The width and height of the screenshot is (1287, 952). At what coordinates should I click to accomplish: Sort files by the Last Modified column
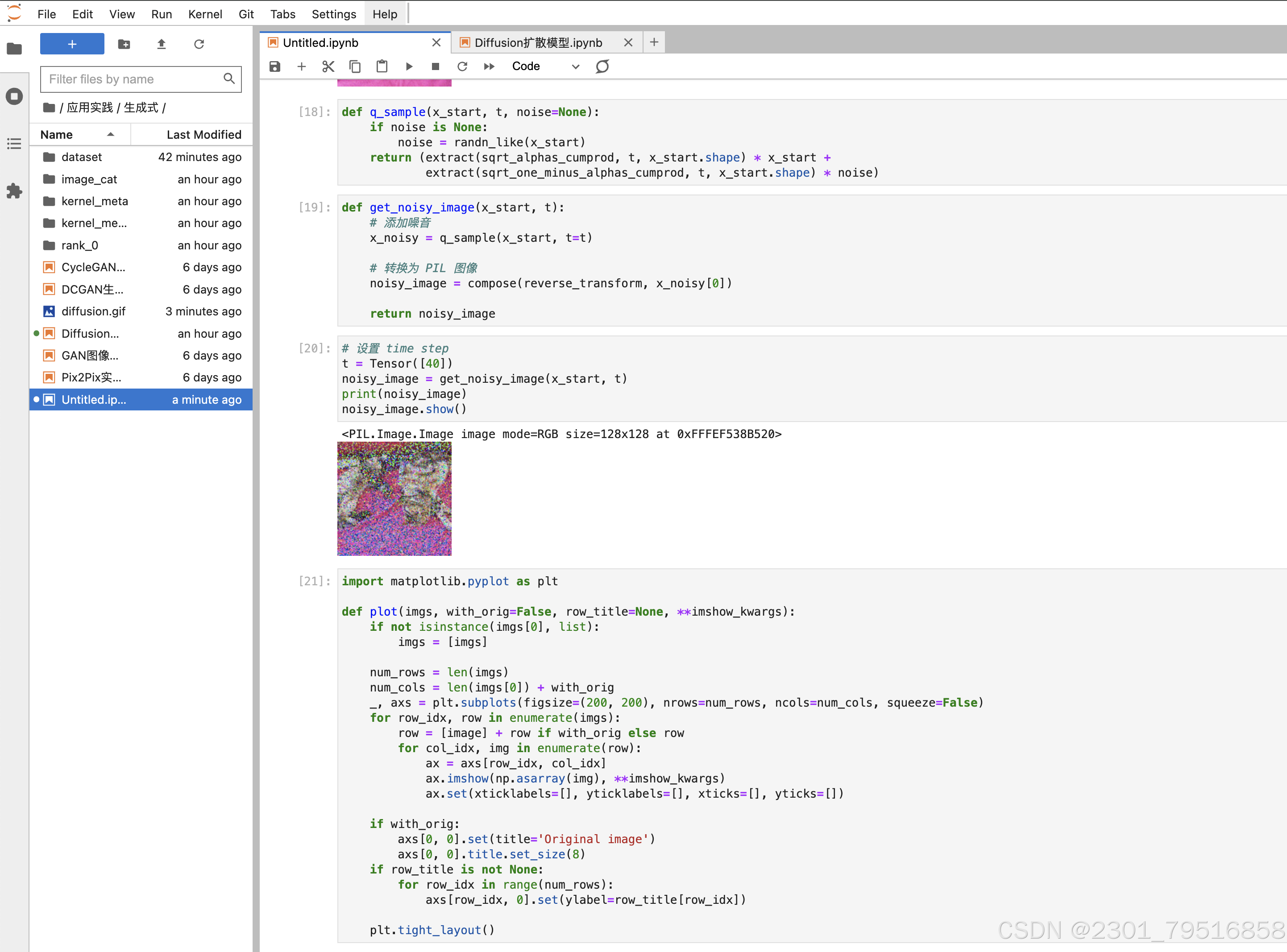(x=203, y=134)
